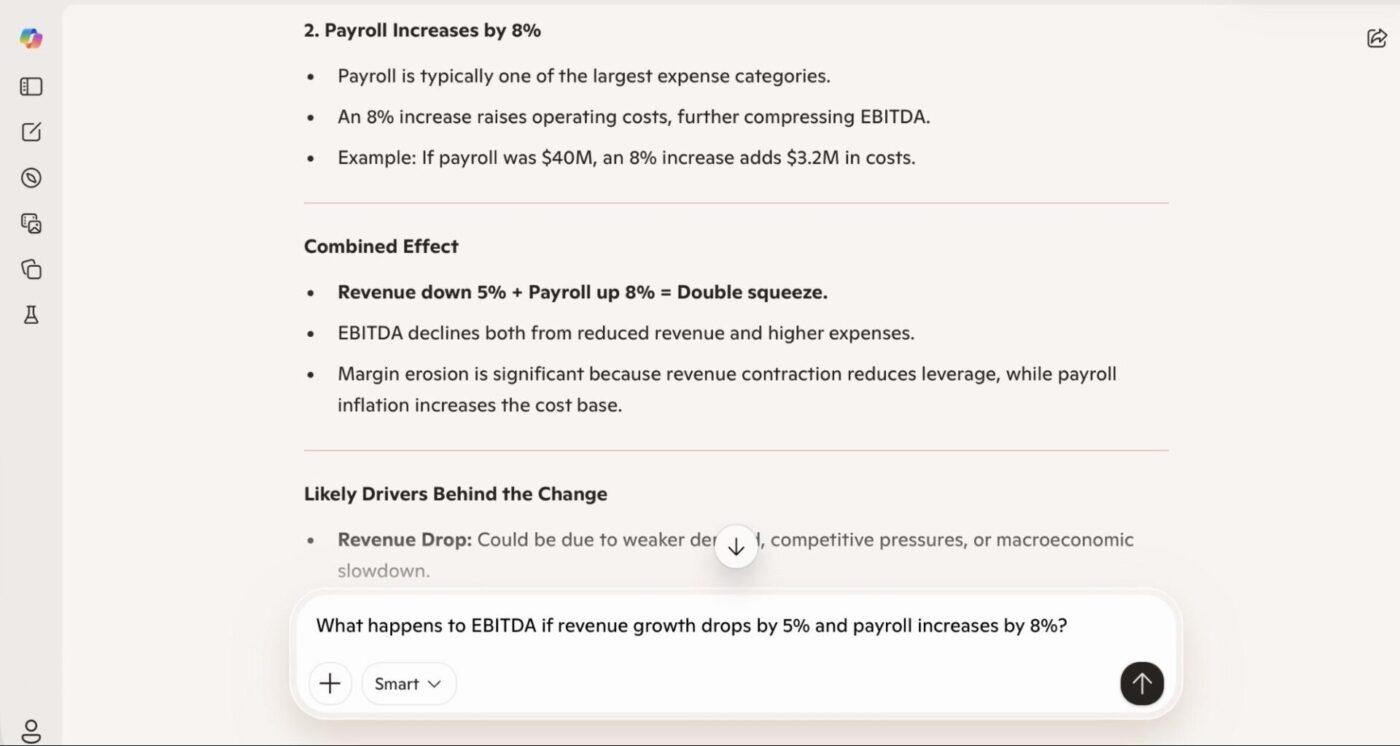Screen dimensions: 1400x746
Task: Start a new chat using the compose icon
Action: click(x=30, y=131)
